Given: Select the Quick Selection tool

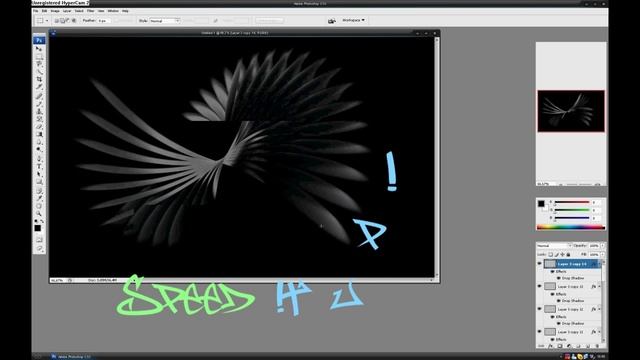Looking at the screenshot, I should pyautogui.click(x=39, y=72).
